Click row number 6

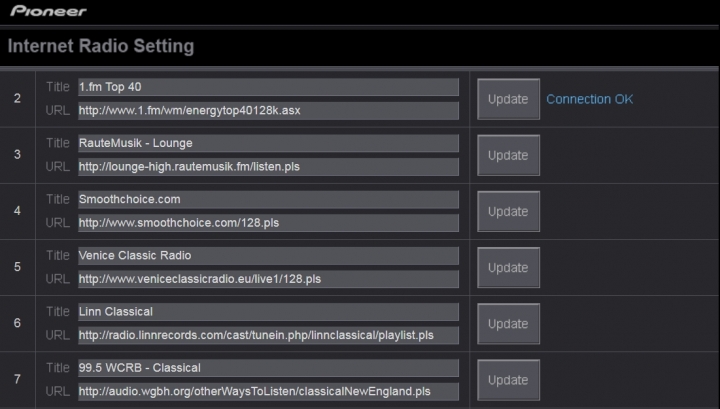17,323
